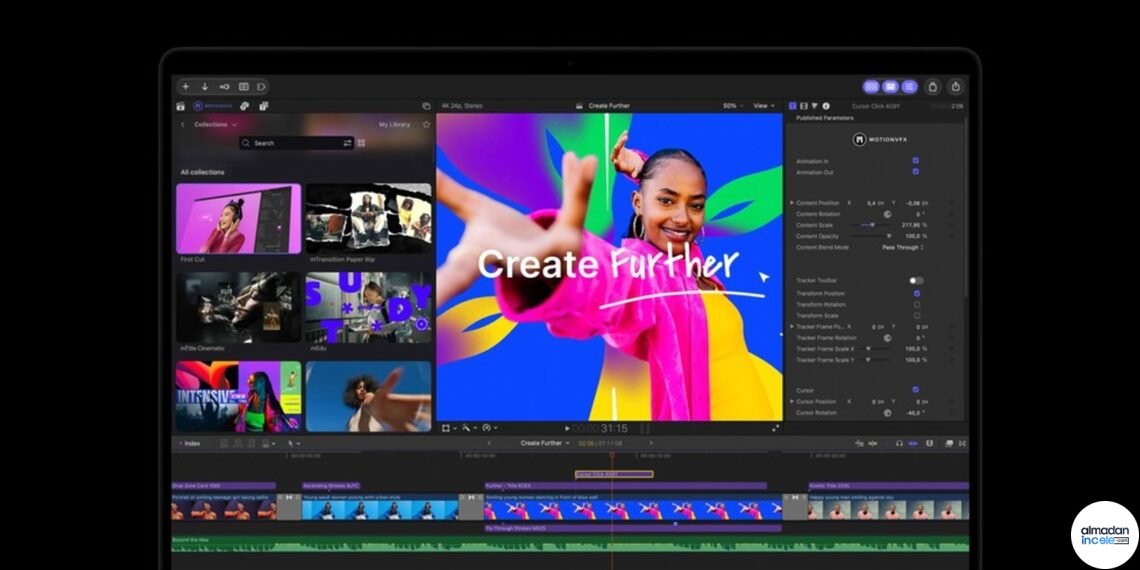
Task: Open Content Blend Mode Pass Through dropdown
Action: [x=903, y=248]
